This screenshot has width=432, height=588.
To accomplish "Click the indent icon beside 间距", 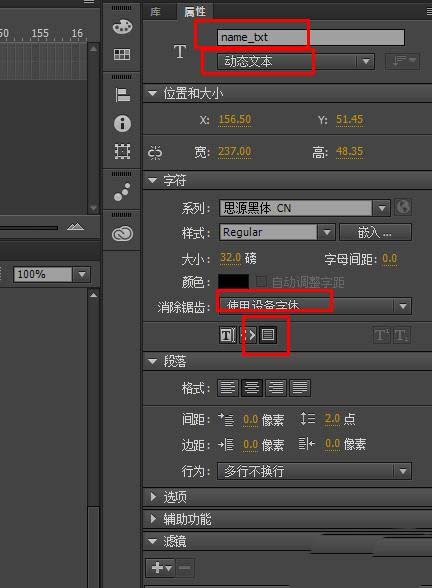I will (226, 419).
